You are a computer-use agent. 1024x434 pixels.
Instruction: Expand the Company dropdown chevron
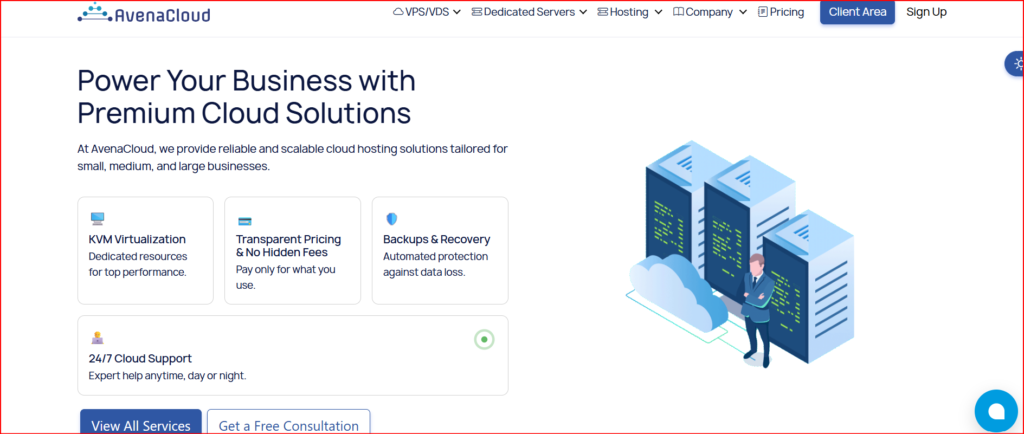743,12
